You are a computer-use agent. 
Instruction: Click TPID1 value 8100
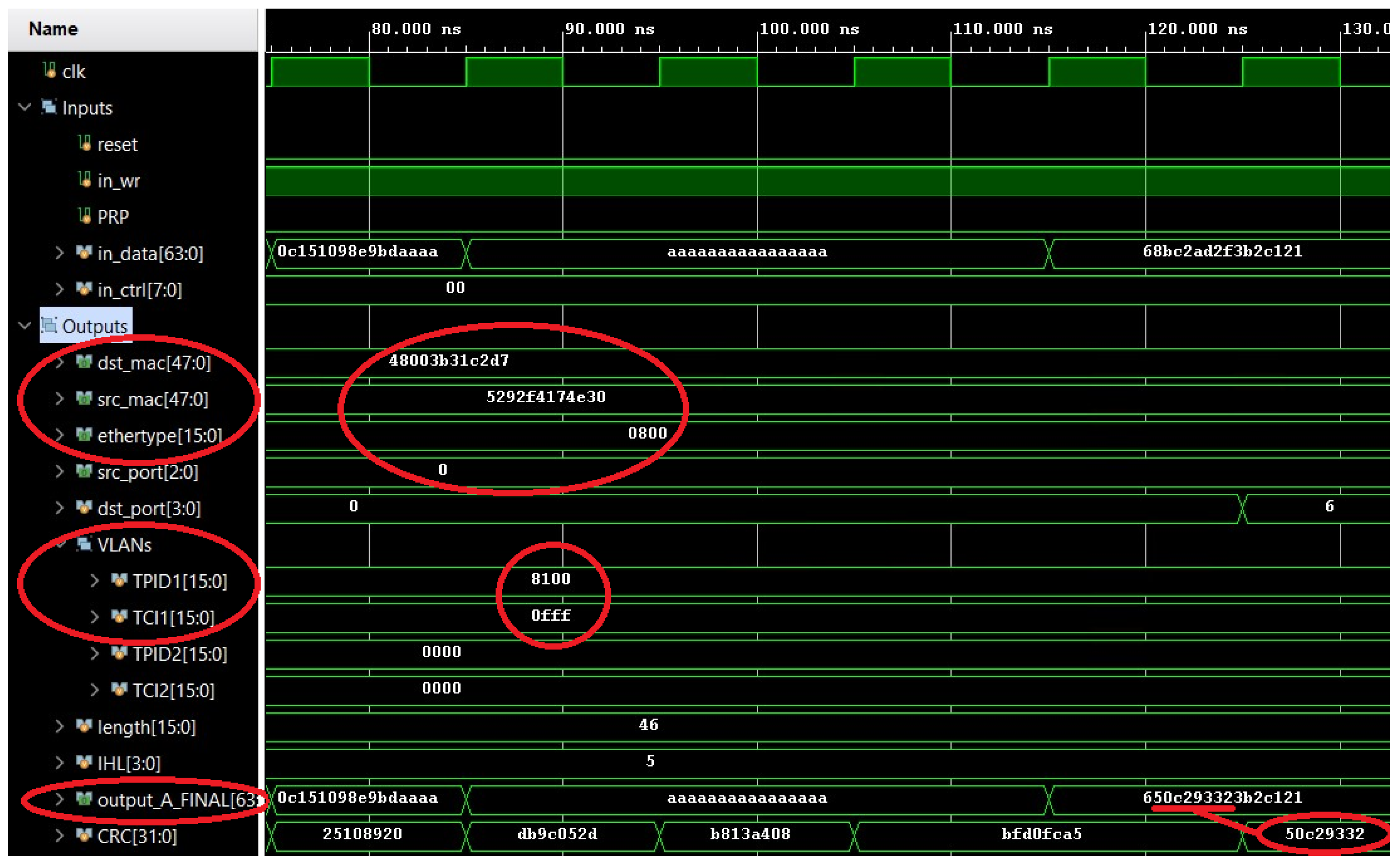pyautogui.click(x=551, y=579)
